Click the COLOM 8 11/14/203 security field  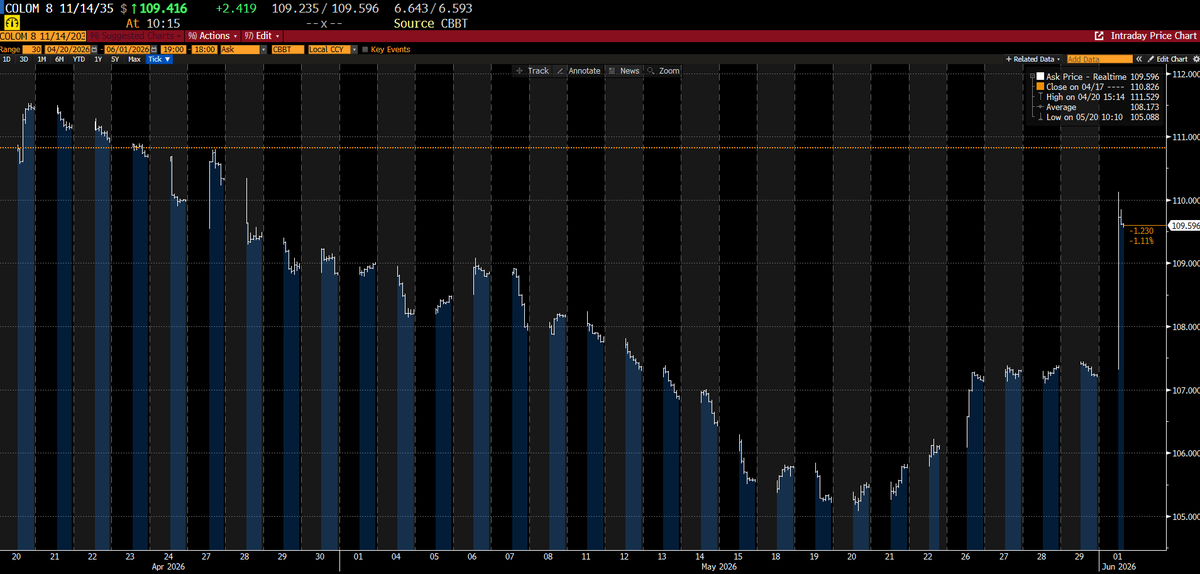point(43,36)
